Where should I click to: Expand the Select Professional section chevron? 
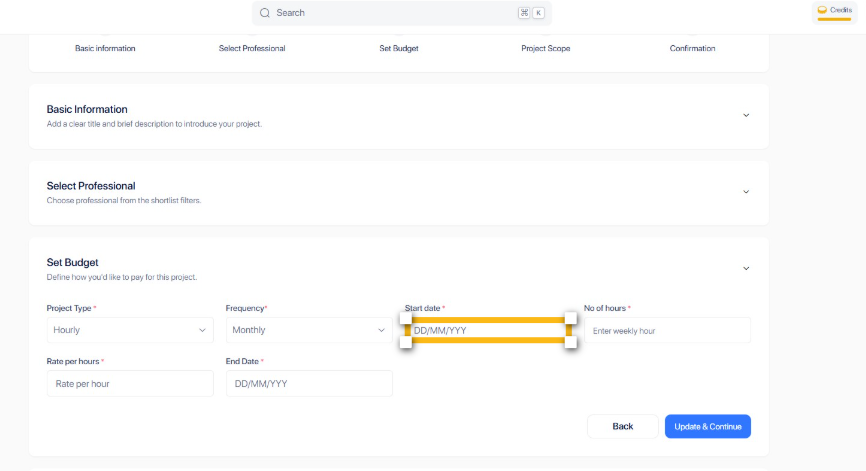click(x=746, y=192)
